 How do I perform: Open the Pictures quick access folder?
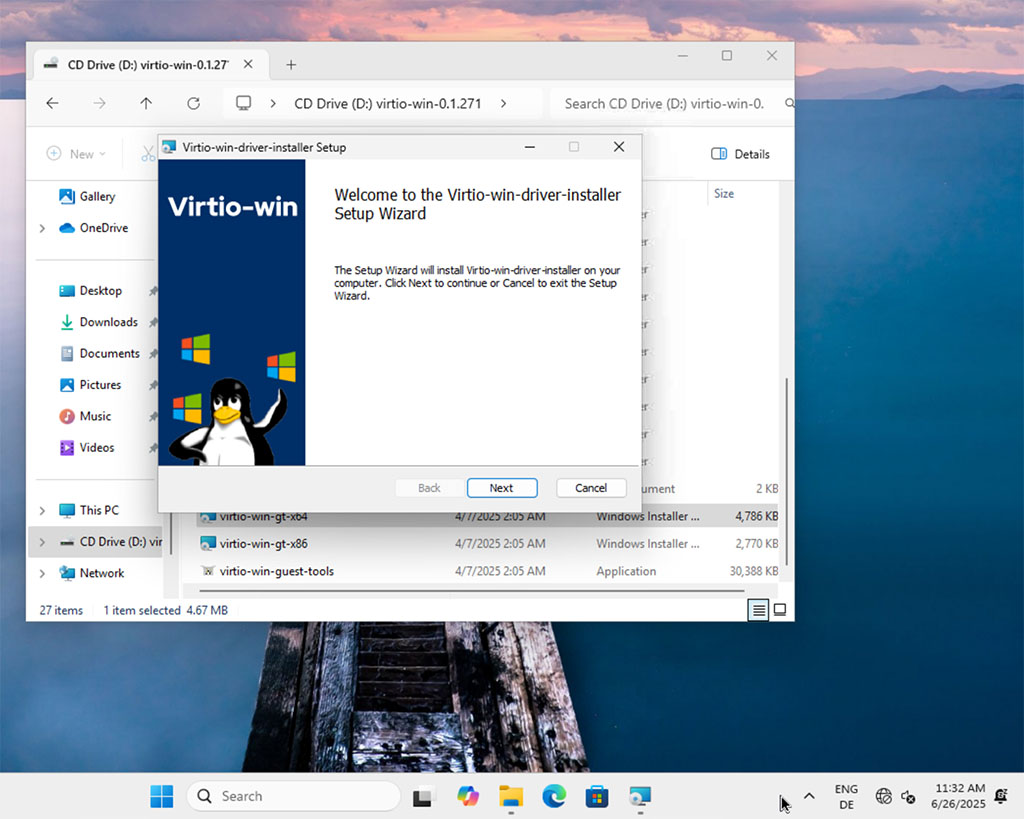point(100,385)
